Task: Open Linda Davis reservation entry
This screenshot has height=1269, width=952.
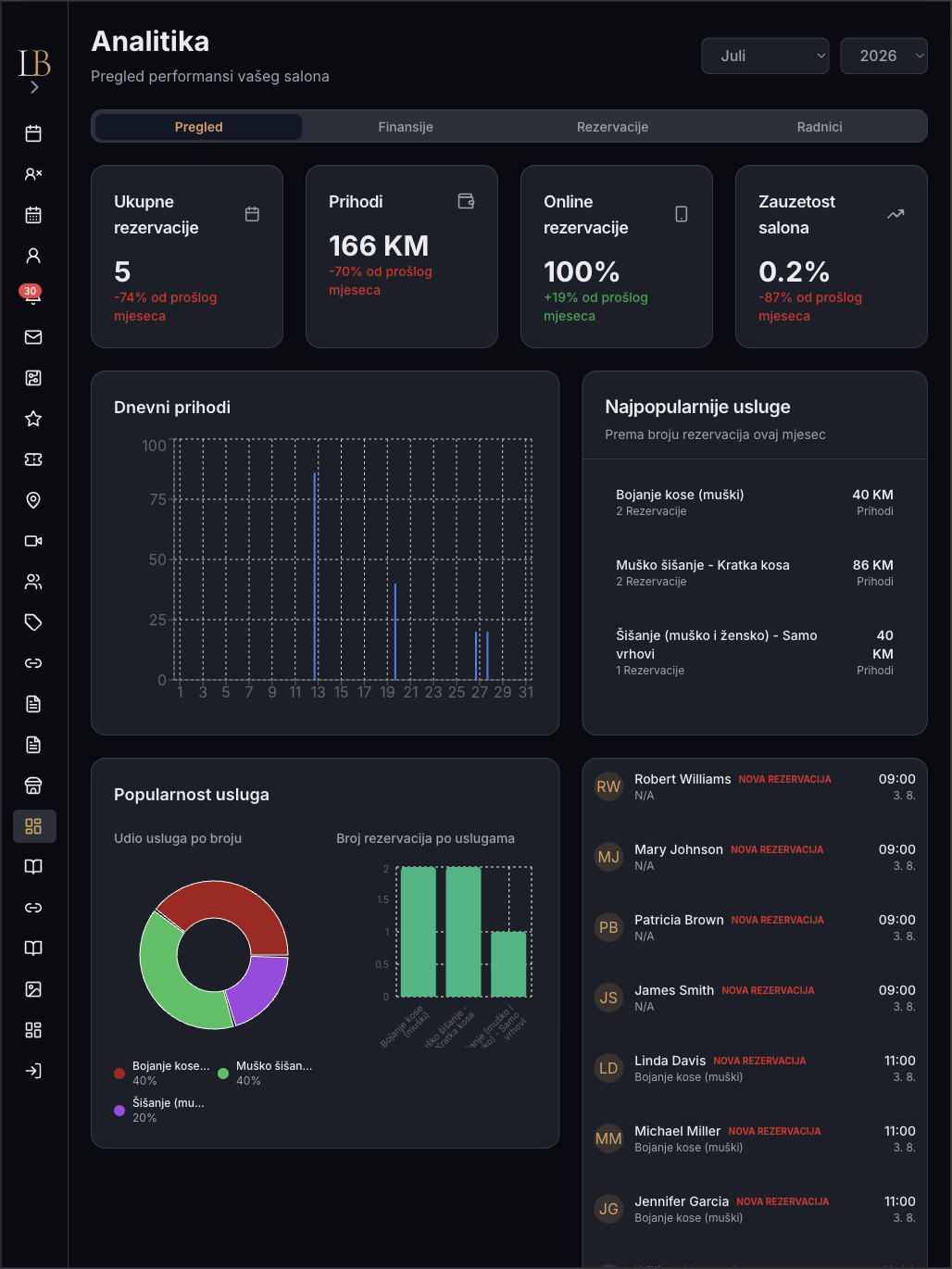Action: (x=755, y=1068)
